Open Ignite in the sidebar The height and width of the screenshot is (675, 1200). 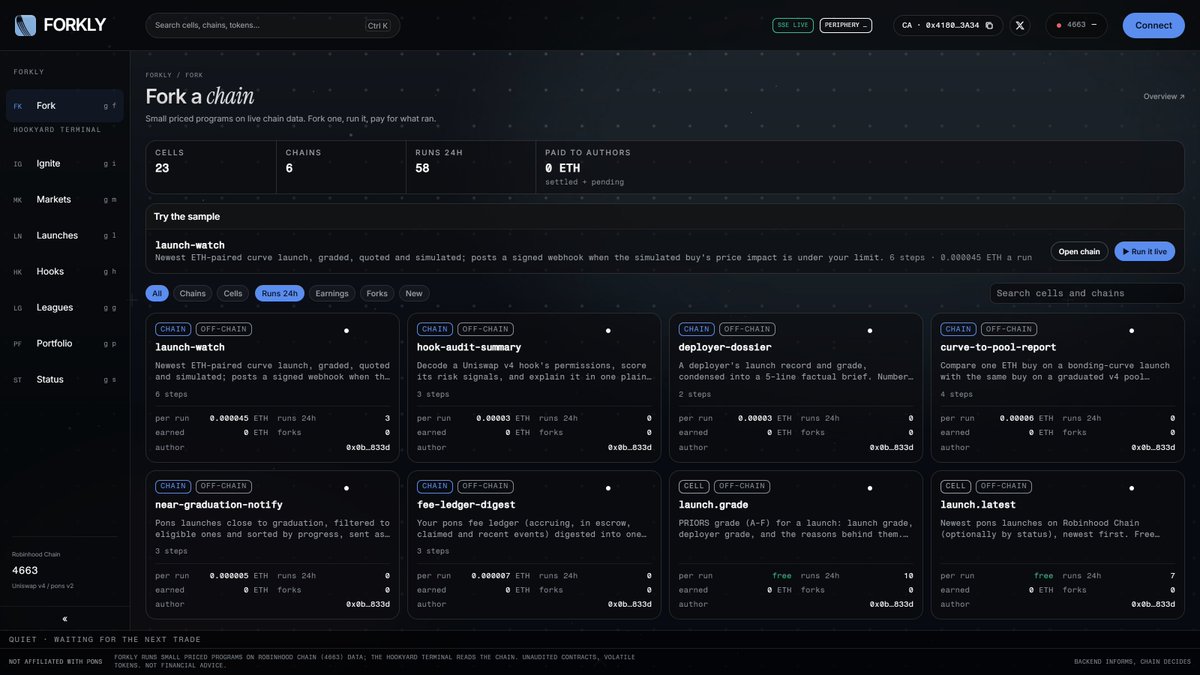tap(64, 163)
